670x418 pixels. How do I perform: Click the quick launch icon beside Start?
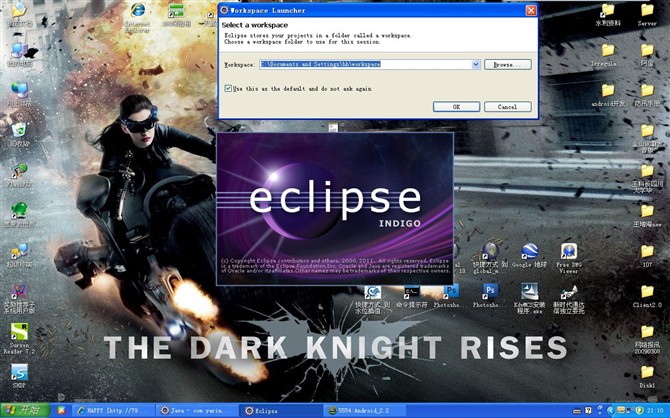point(62,410)
